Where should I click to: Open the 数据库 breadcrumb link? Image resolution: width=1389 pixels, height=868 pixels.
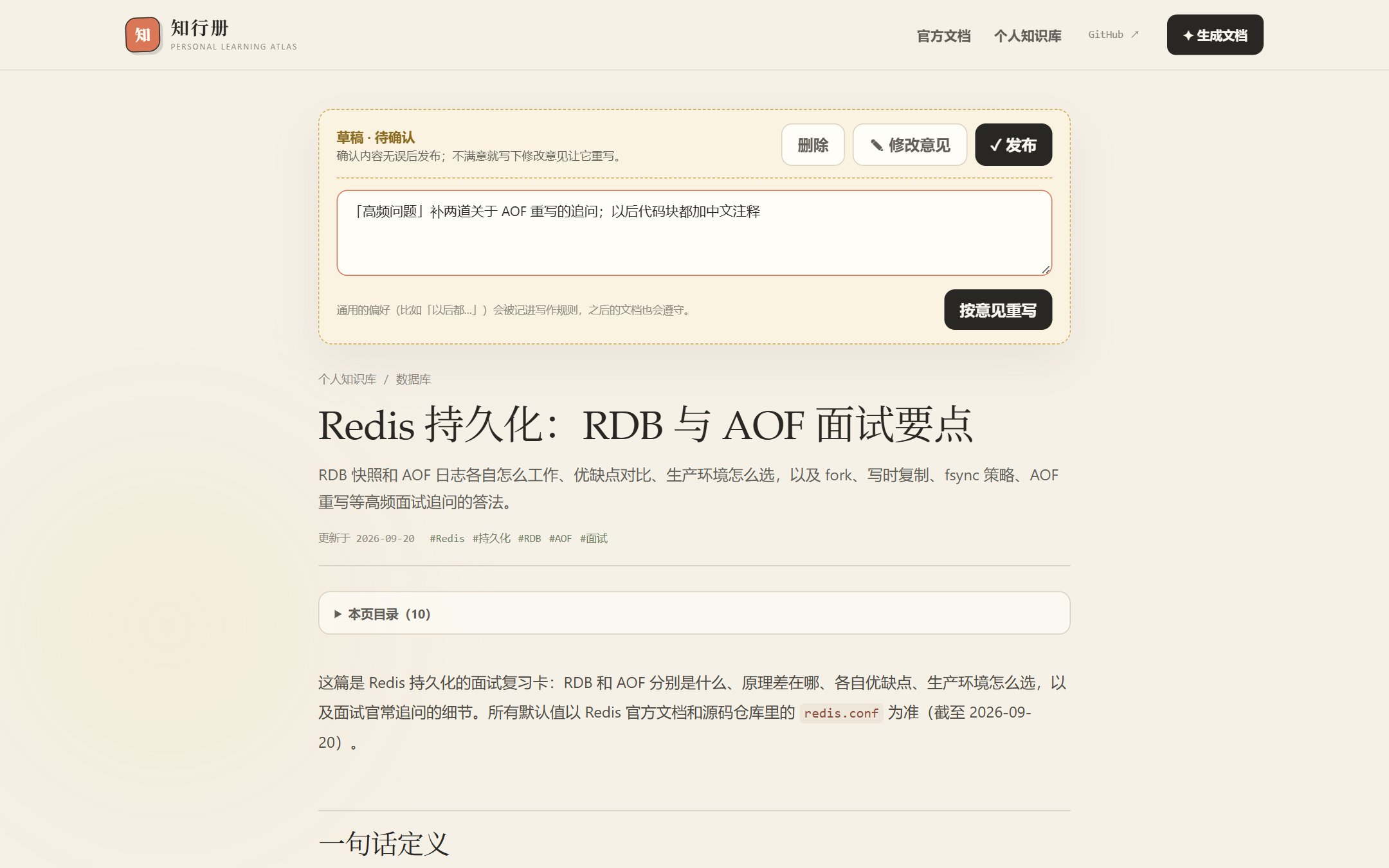[413, 379]
